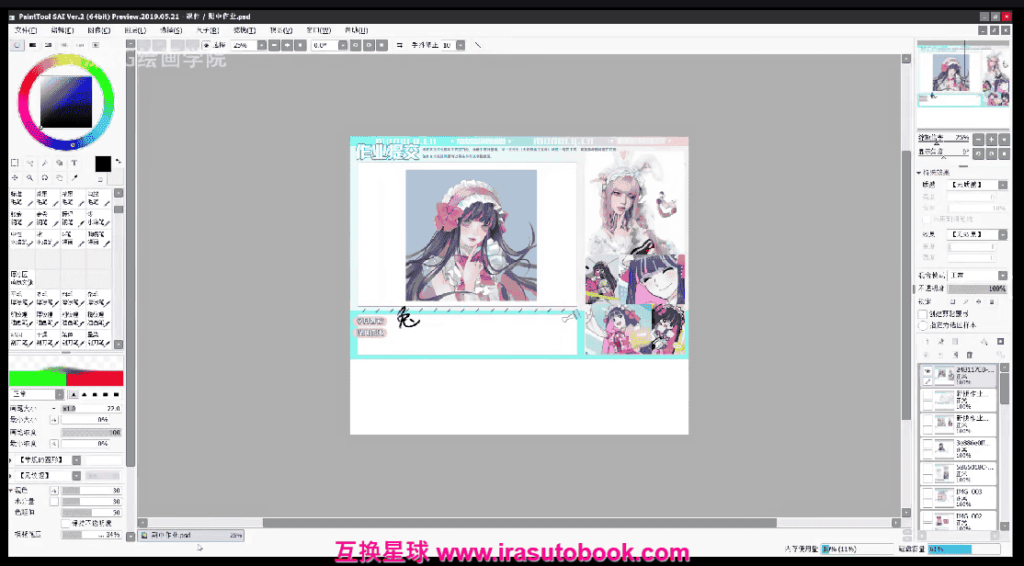Open the stabilizer level dropdown
1024x566 pixels.
[460, 45]
